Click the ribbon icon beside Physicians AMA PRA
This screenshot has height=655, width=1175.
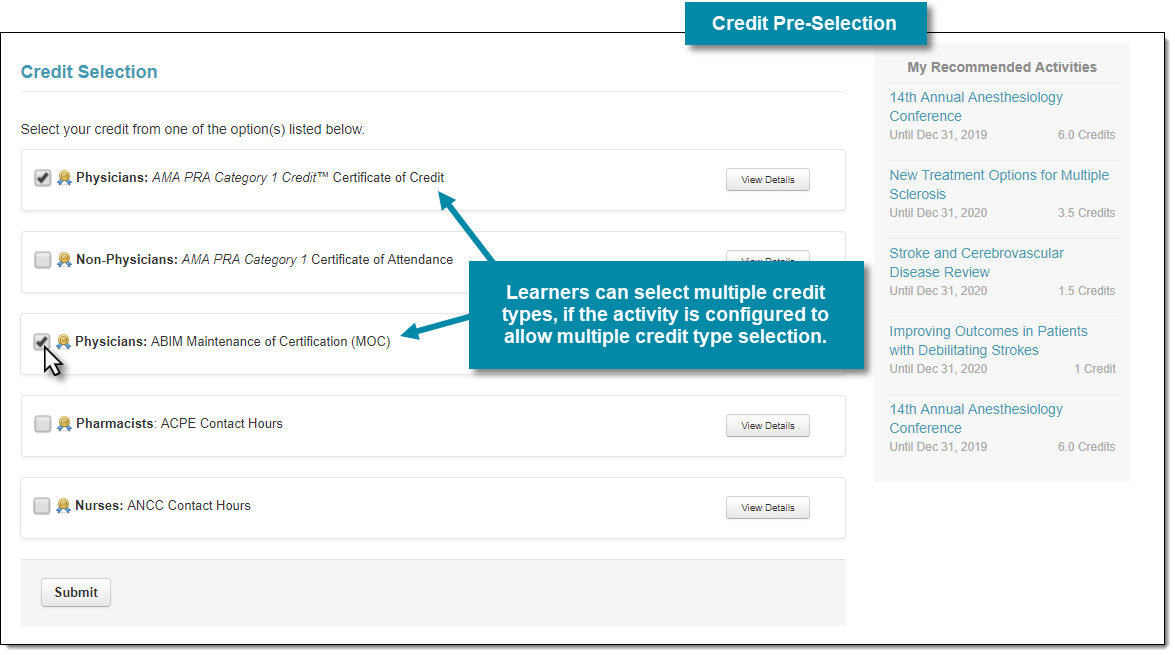pyautogui.click(x=64, y=178)
